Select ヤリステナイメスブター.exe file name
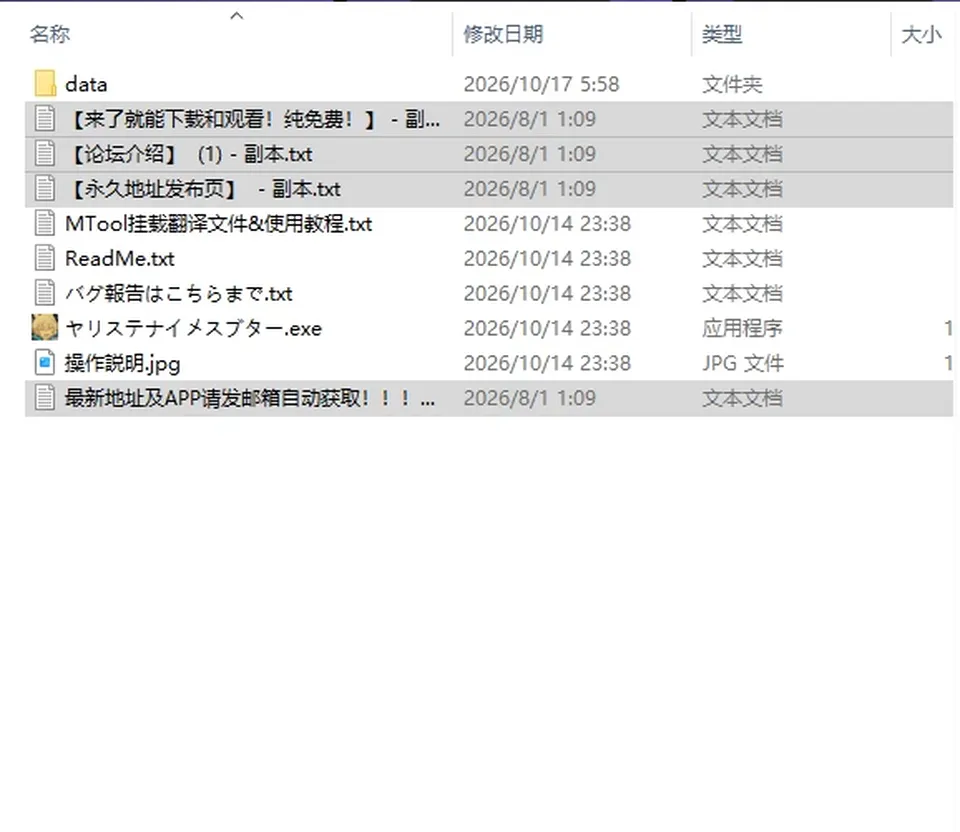This screenshot has height=832, width=960. (x=193, y=329)
